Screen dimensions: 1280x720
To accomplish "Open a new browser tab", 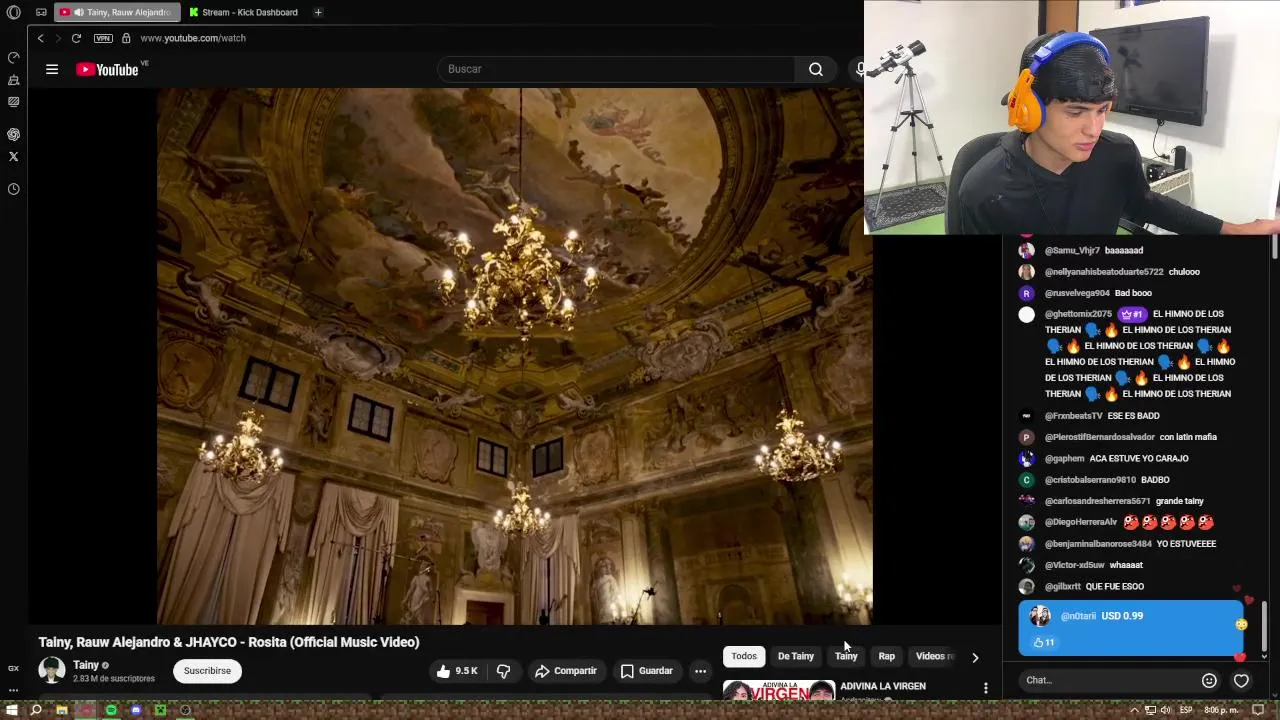I will 318,12.
